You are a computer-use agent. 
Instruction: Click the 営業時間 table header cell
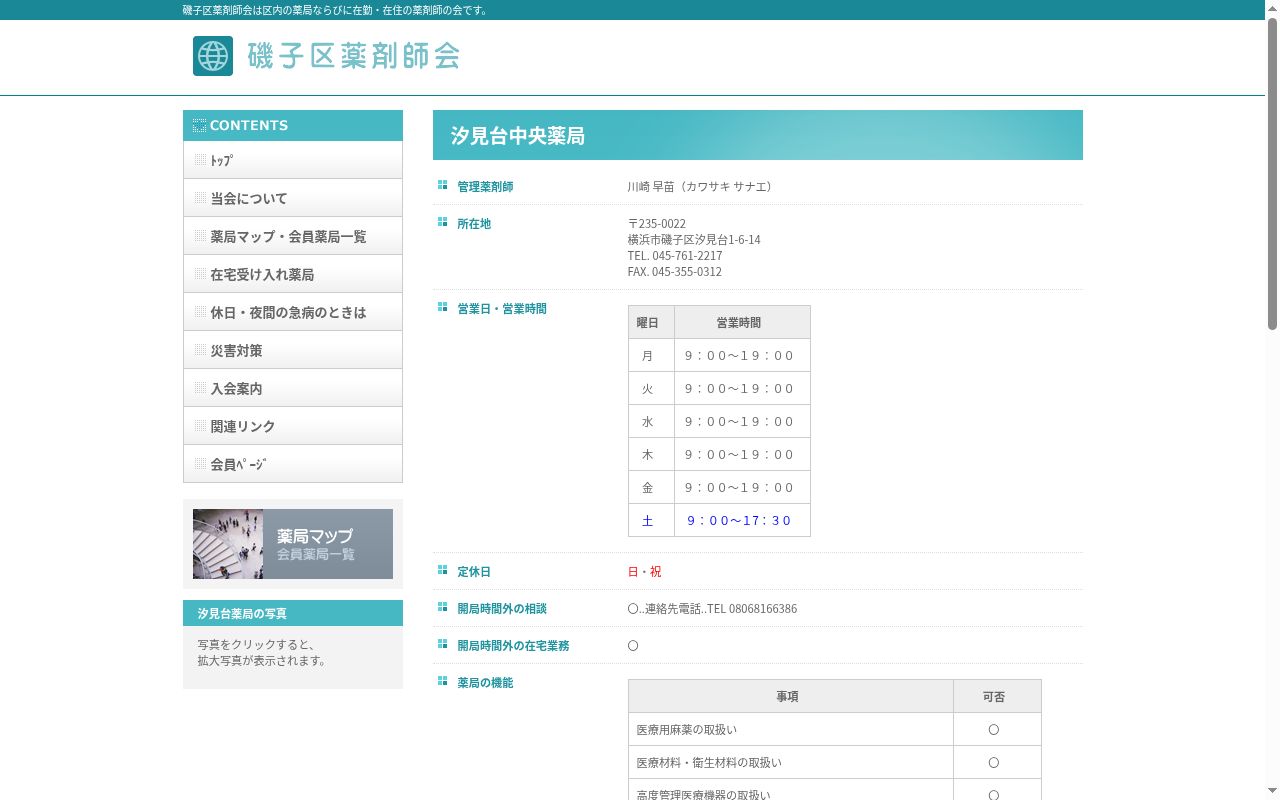pyautogui.click(x=742, y=322)
